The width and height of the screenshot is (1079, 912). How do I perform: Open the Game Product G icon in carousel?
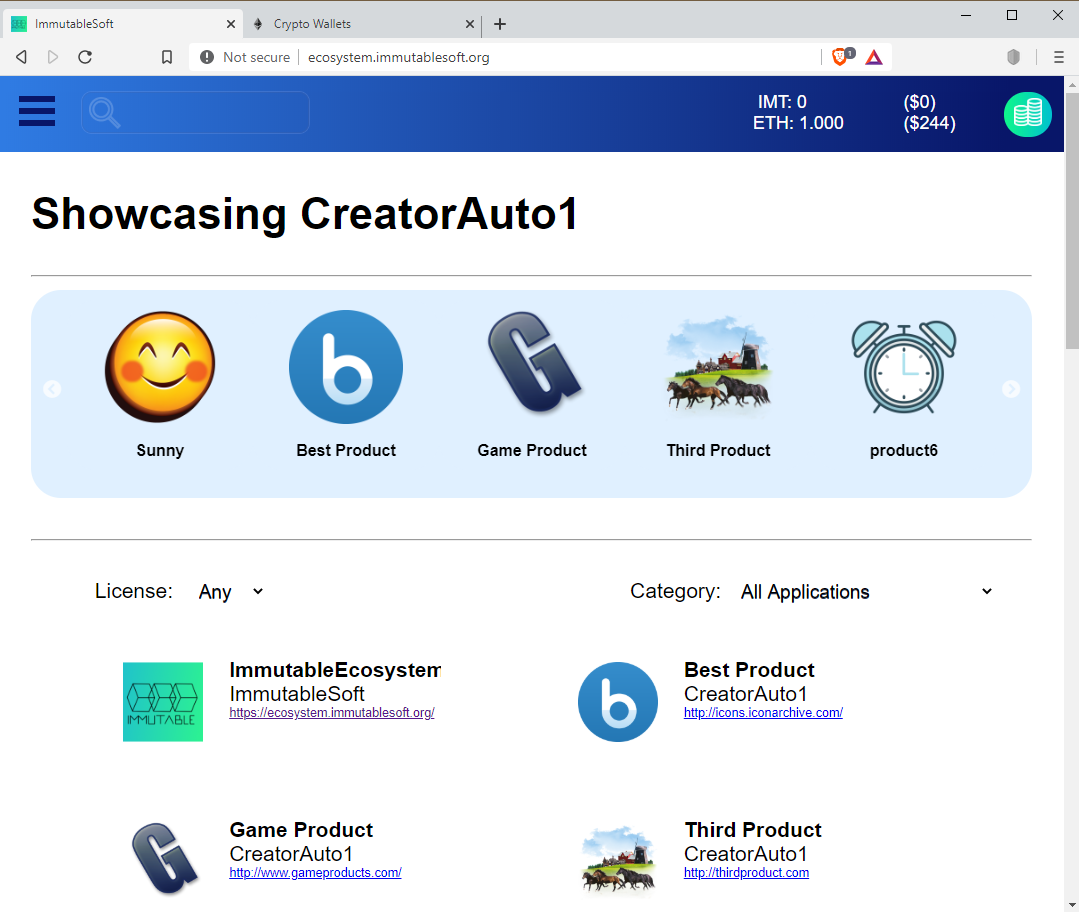[x=533, y=363]
